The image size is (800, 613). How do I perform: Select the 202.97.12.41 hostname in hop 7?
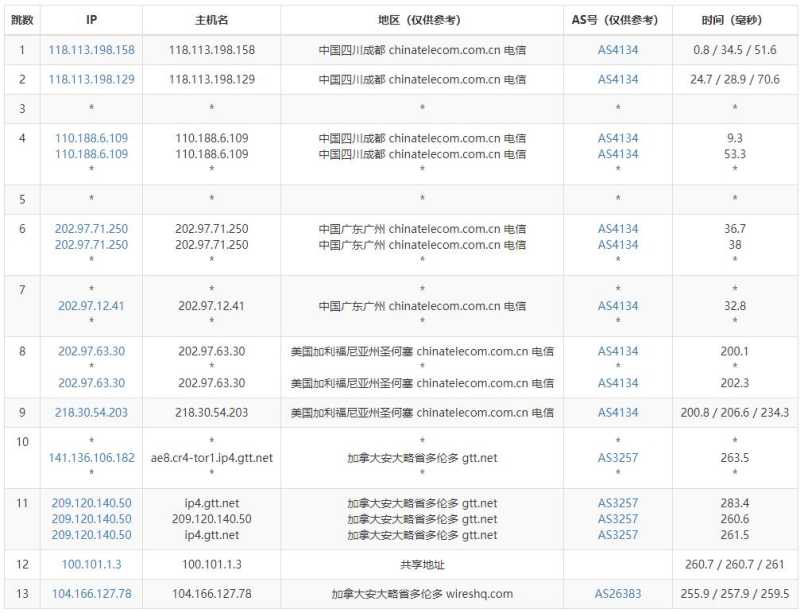pos(212,306)
